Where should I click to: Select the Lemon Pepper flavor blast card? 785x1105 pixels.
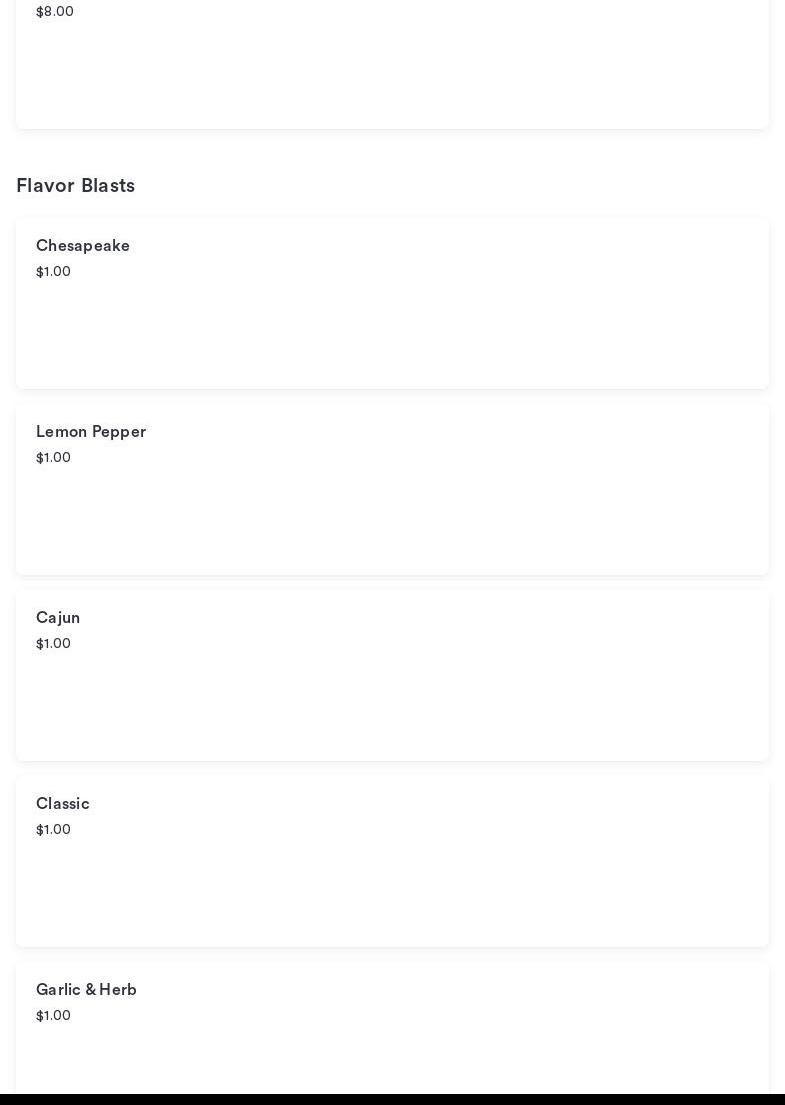pyautogui.click(x=392, y=489)
